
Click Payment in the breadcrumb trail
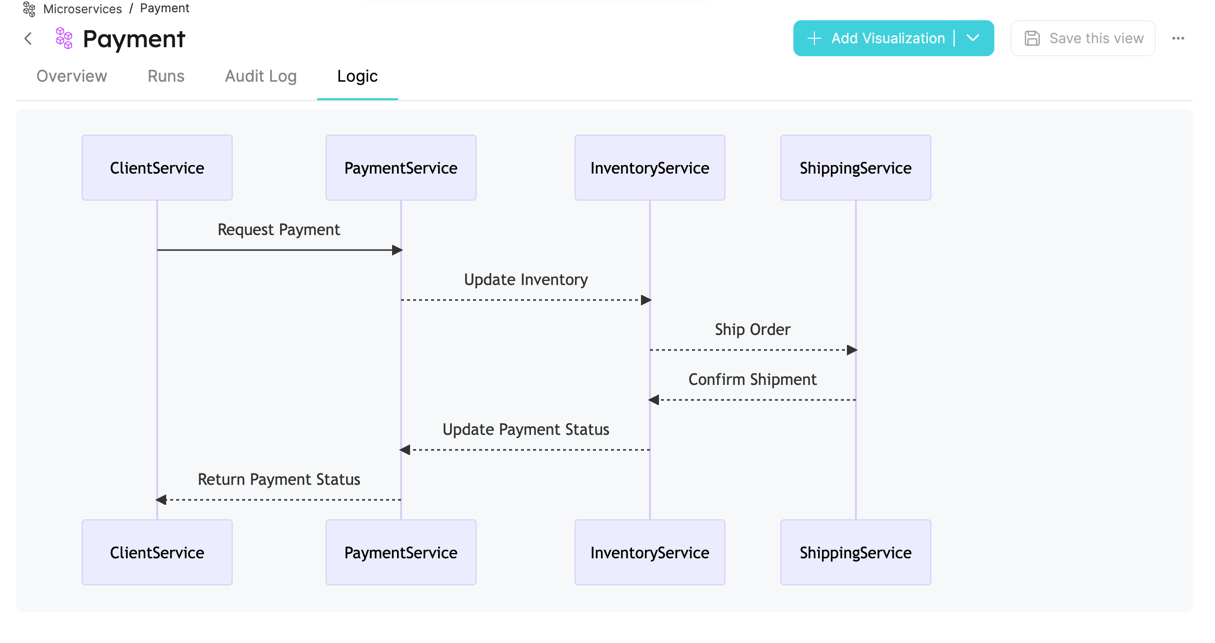(x=164, y=8)
